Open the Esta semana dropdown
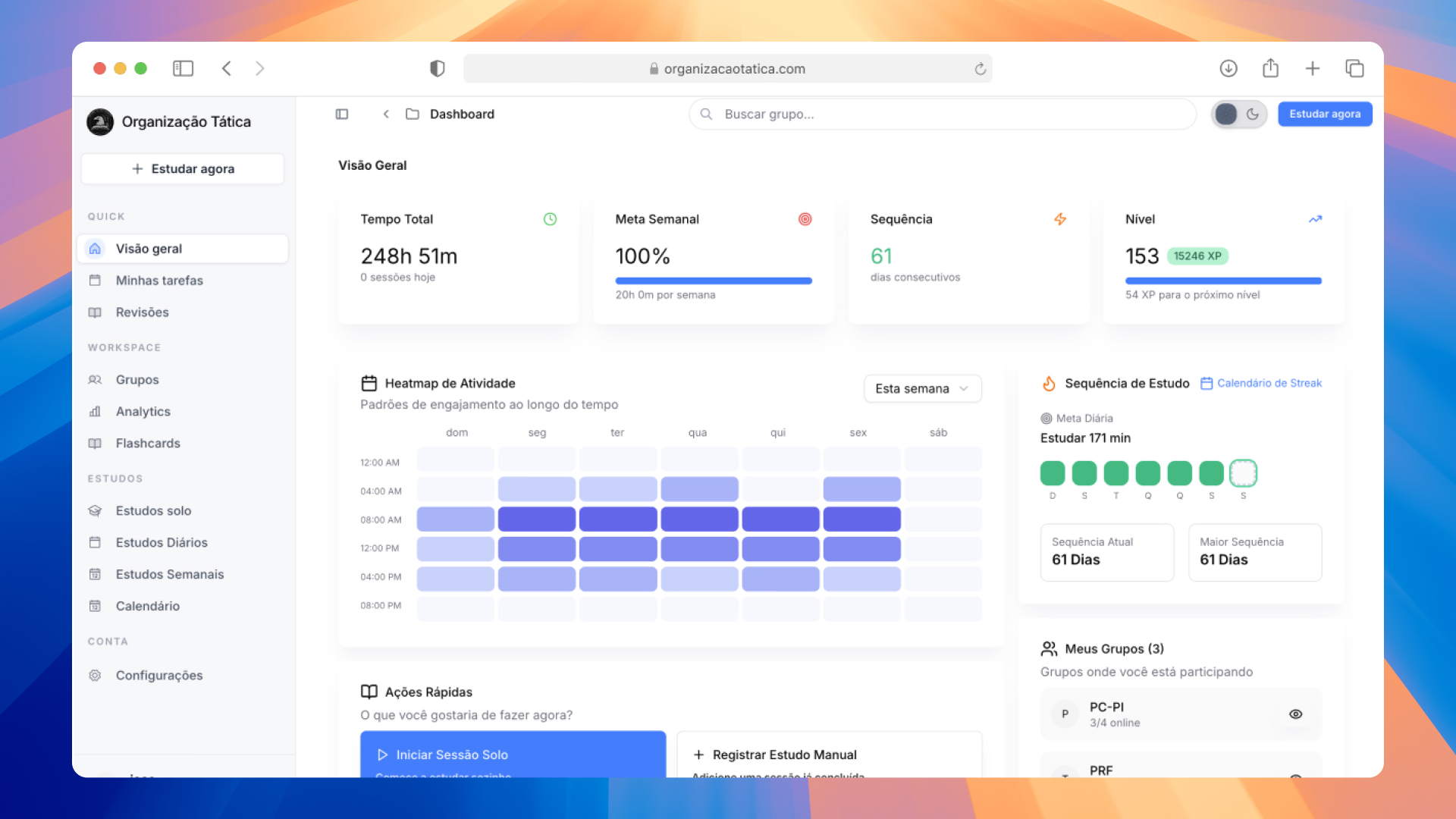This screenshot has height=819, width=1456. point(922,388)
